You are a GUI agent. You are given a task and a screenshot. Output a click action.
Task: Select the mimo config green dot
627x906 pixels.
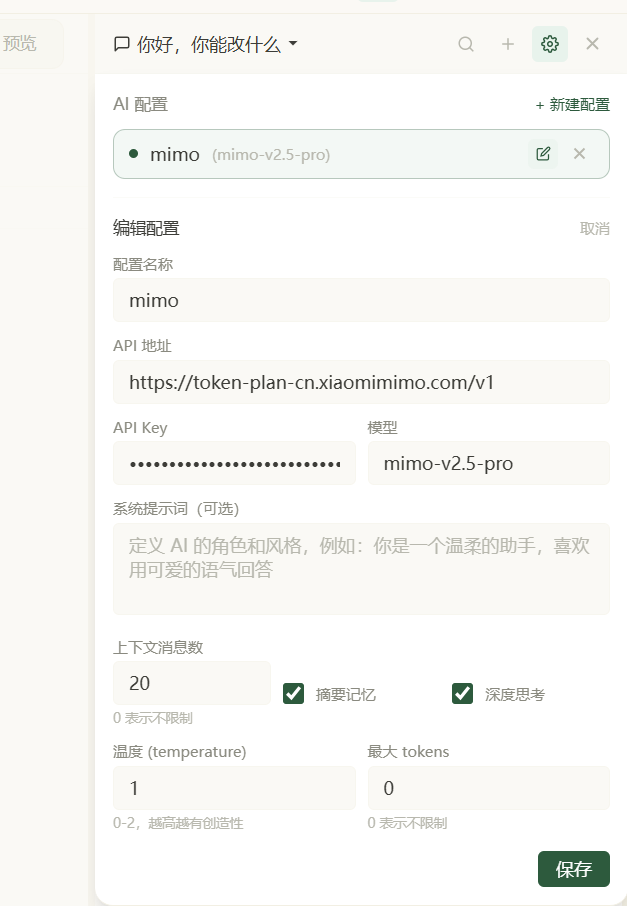click(x=133, y=154)
